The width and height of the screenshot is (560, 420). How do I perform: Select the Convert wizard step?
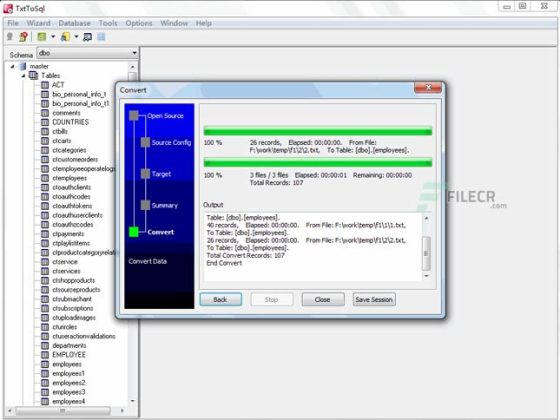[x=160, y=232]
